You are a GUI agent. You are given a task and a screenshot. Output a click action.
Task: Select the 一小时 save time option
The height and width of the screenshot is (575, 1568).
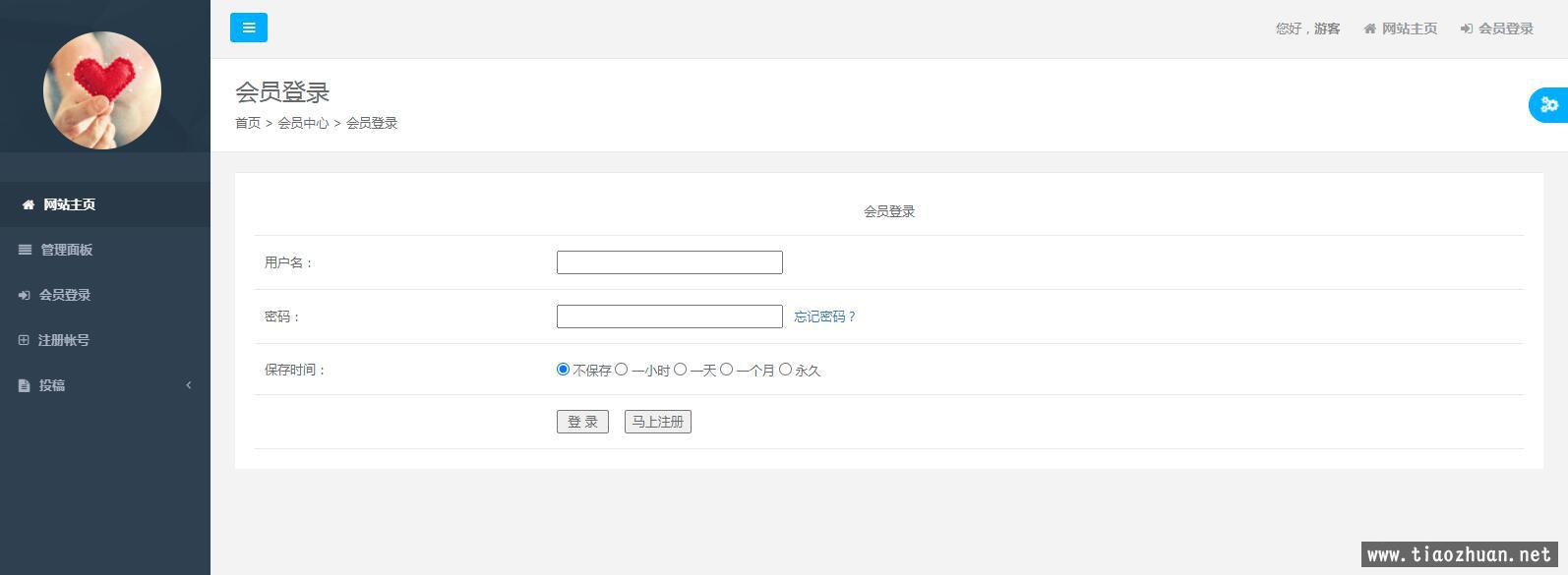coord(622,370)
